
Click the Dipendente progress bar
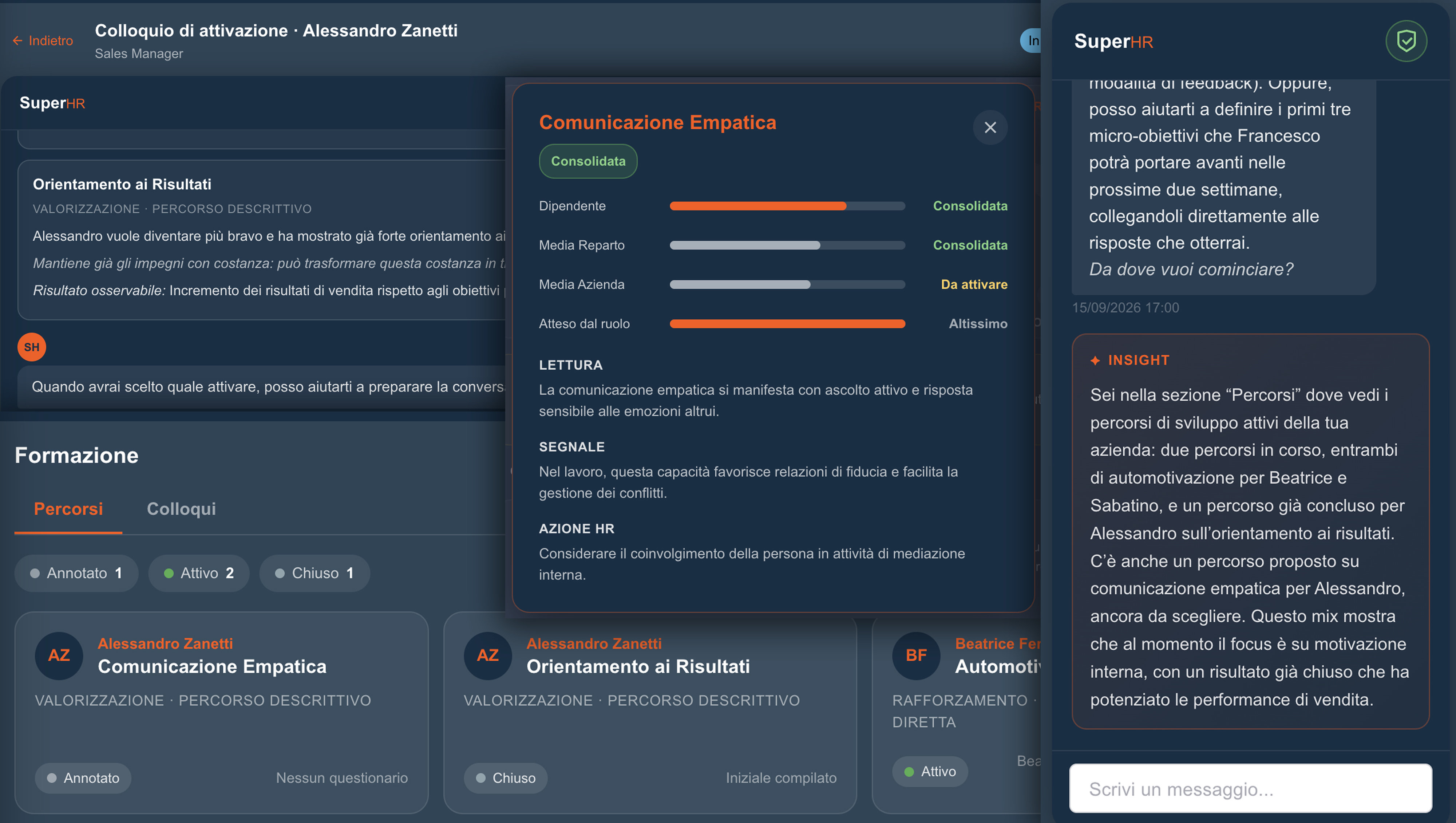click(x=787, y=206)
